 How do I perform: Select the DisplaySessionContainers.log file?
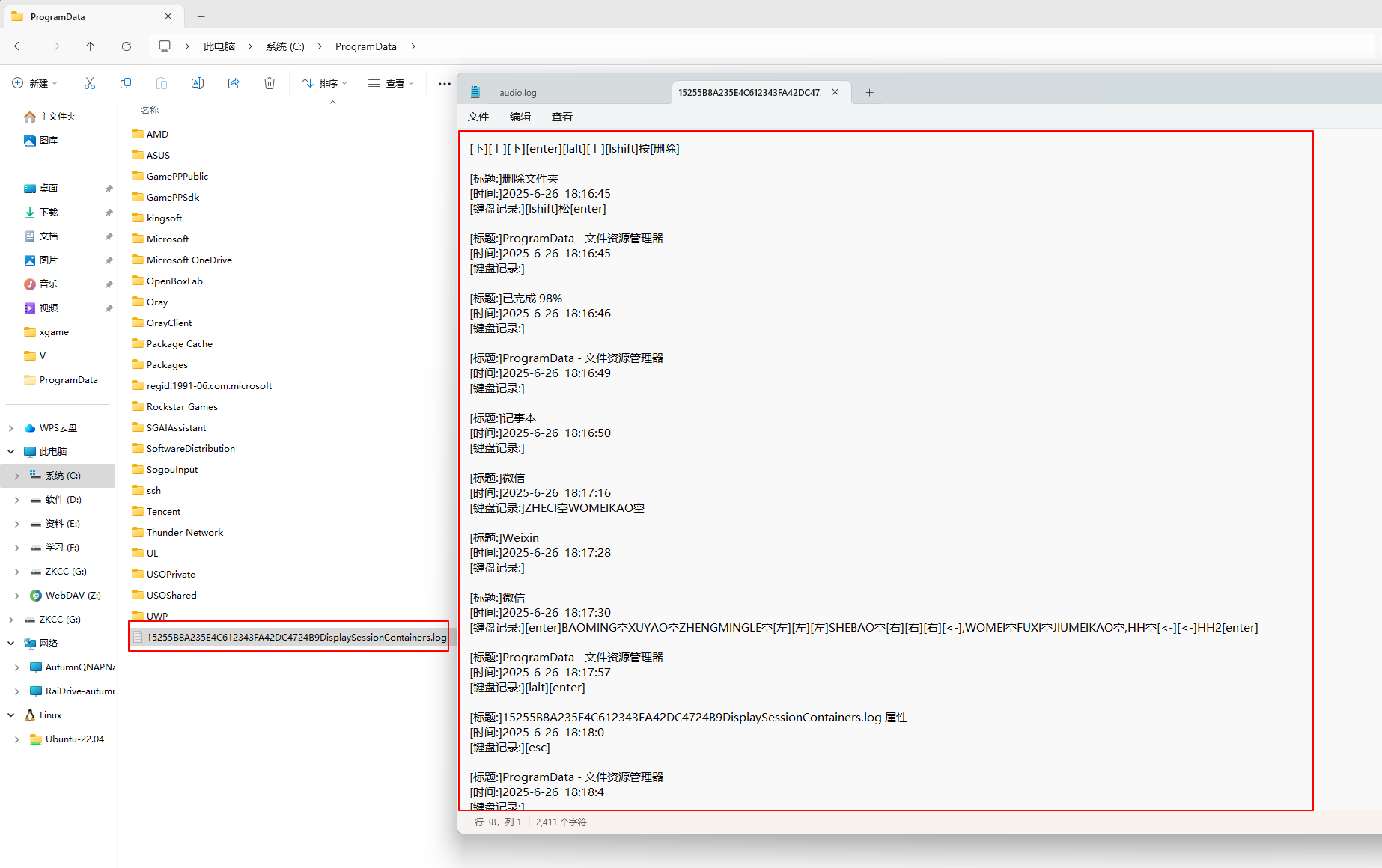[x=289, y=638]
